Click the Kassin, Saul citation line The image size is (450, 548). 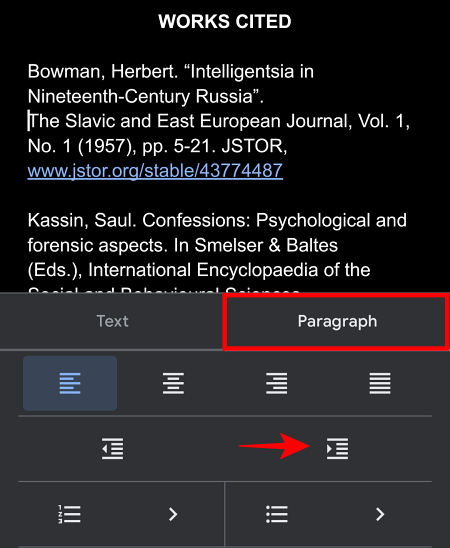click(217, 221)
